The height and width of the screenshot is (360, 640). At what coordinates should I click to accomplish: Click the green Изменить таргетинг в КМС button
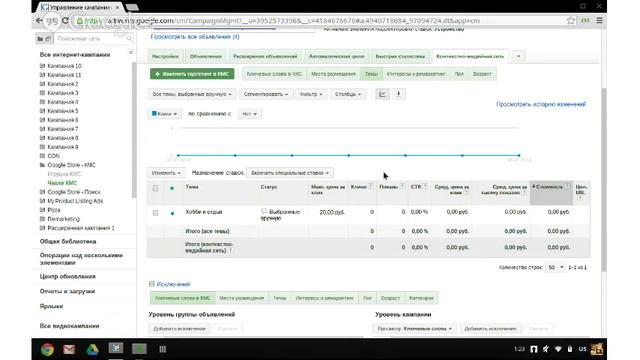coord(192,74)
